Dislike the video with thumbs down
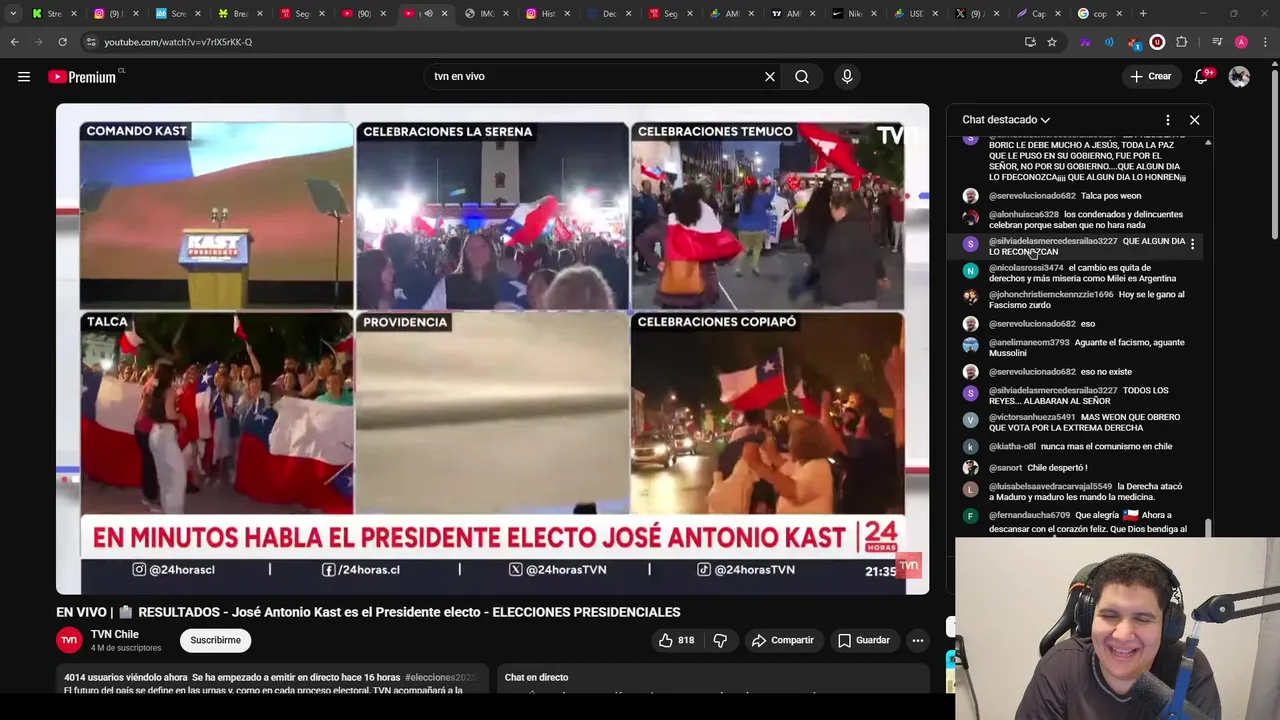The image size is (1280, 720). 720,640
